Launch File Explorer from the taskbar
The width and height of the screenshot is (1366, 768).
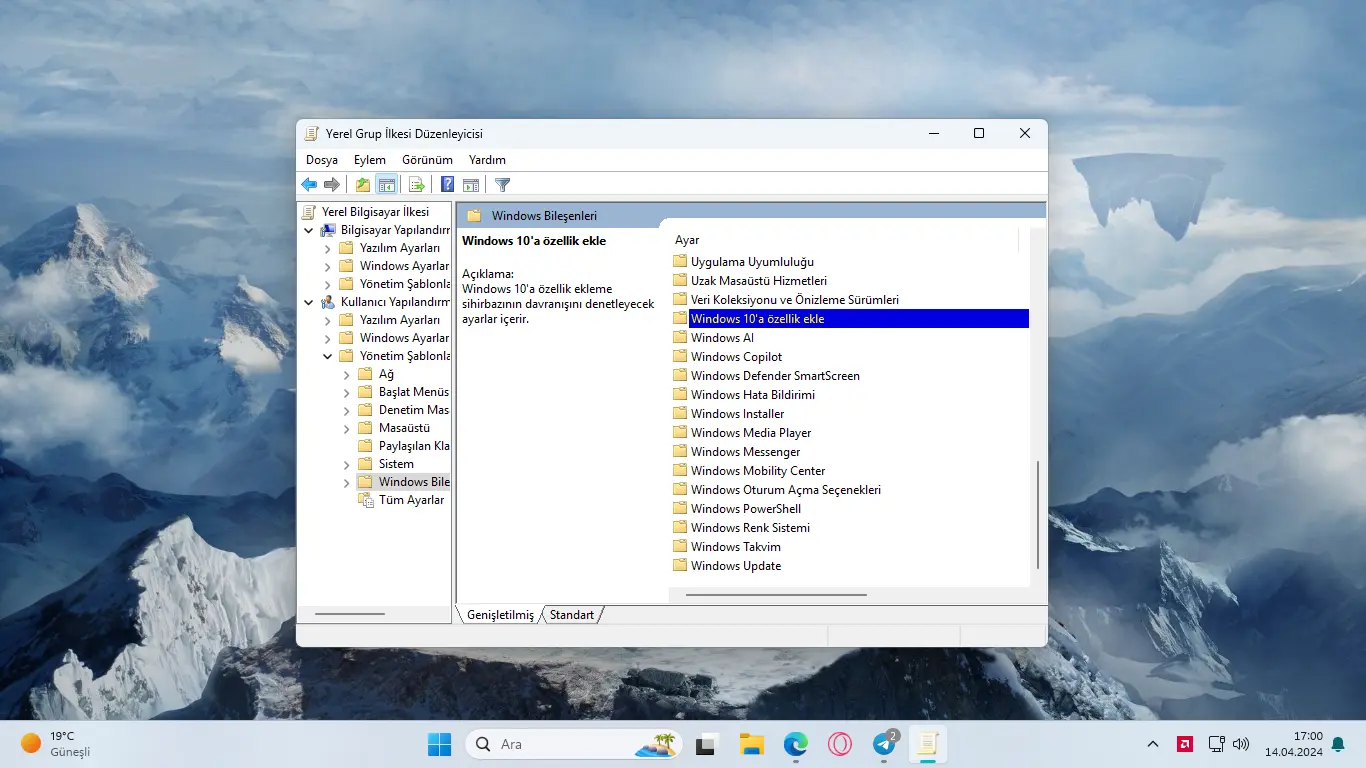click(x=752, y=744)
